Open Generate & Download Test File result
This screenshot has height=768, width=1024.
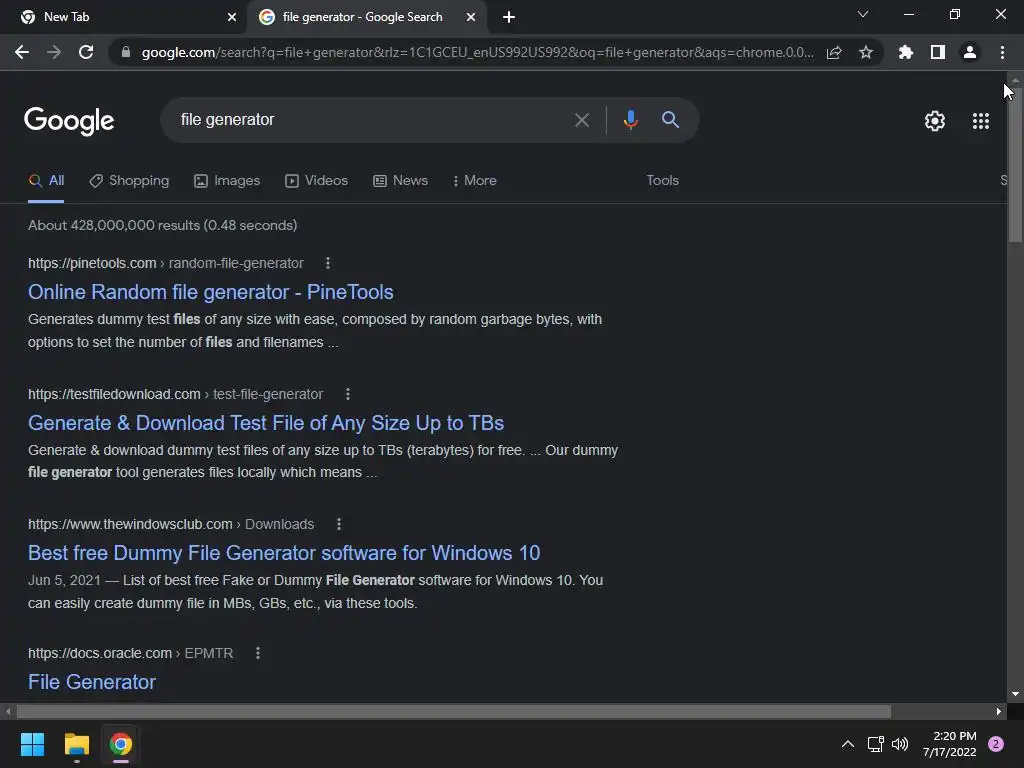266,423
